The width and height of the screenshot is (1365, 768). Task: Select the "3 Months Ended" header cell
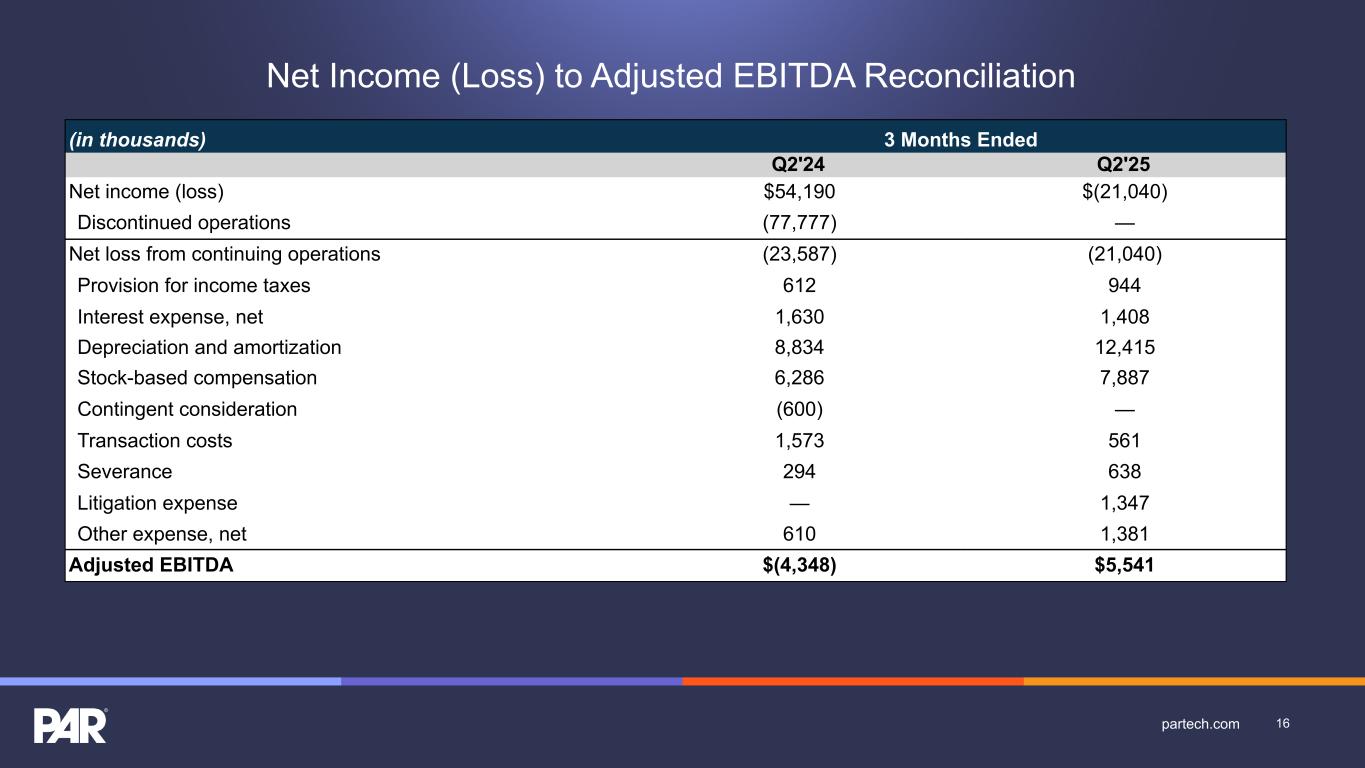960,140
